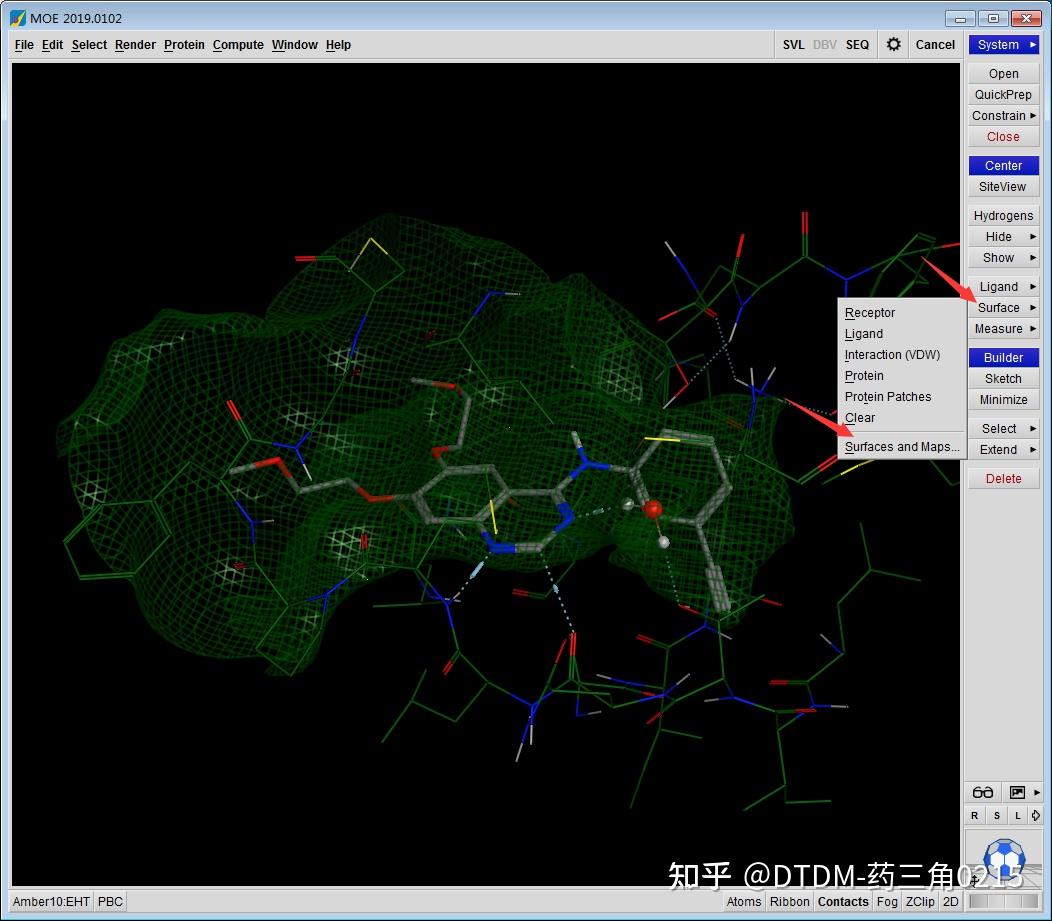This screenshot has height=921, width=1052.
Task: Click the blue trackball sphere
Action: [1003, 857]
